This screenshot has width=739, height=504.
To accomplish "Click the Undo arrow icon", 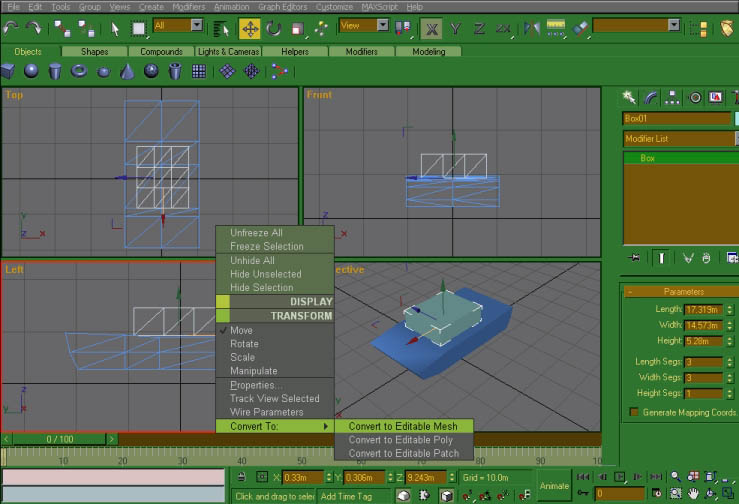I will click(11, 28).
